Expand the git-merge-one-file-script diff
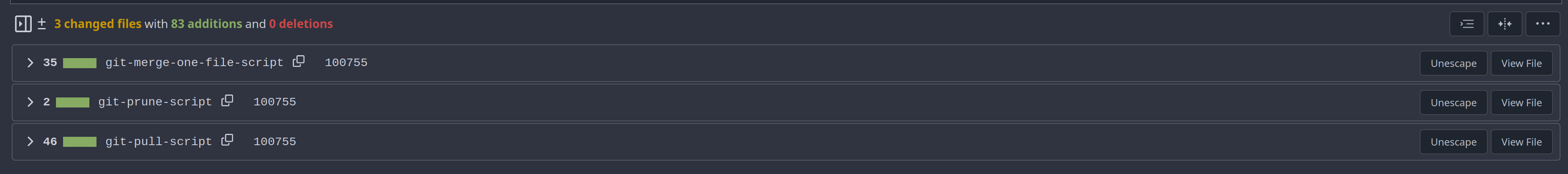Image resolution: width=1568 pixels, height=174 pixels. click(x=30, y=63)
